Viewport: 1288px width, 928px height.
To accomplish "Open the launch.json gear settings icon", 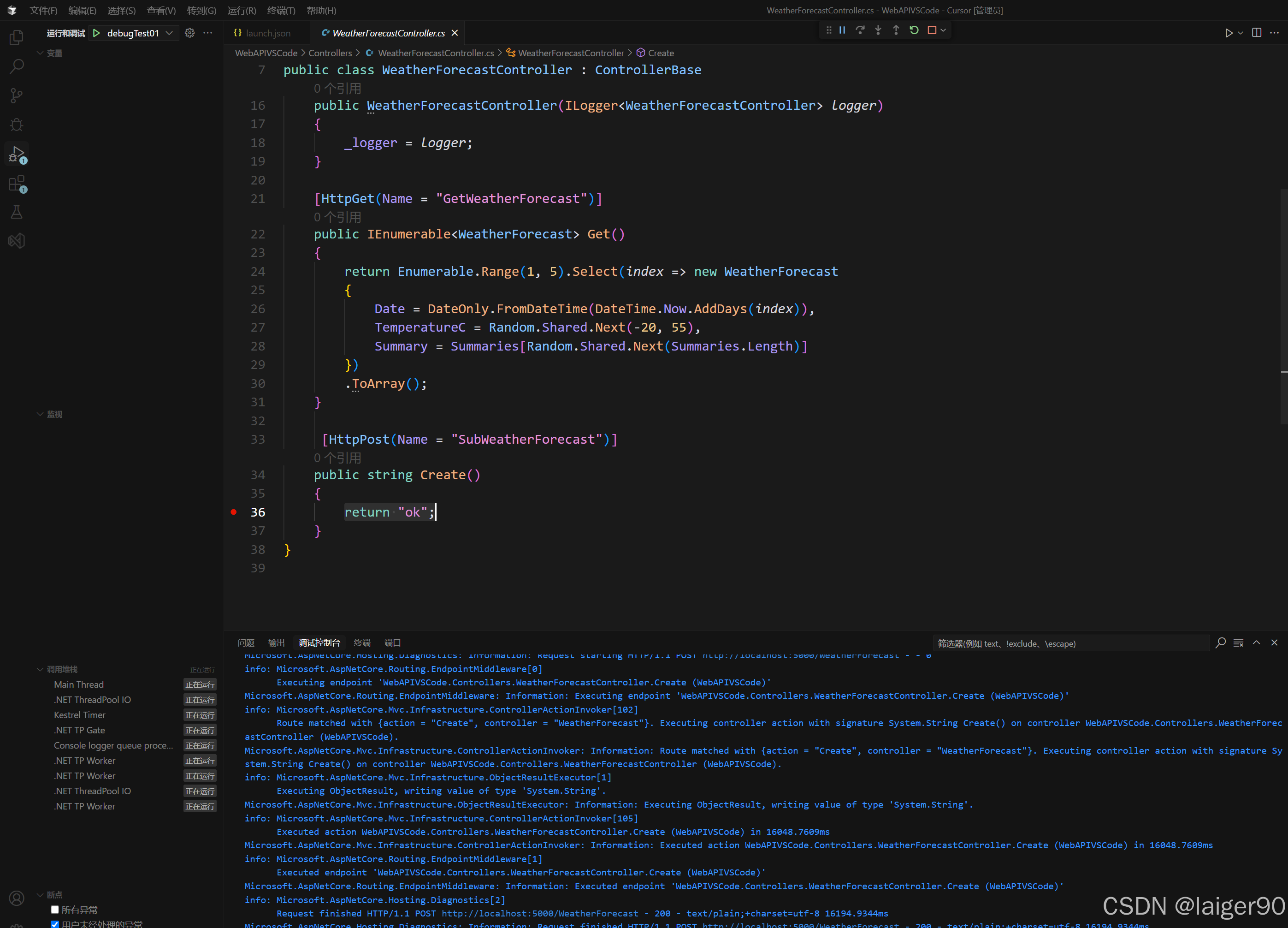I will pyautogui.click(x=189, y=33).
